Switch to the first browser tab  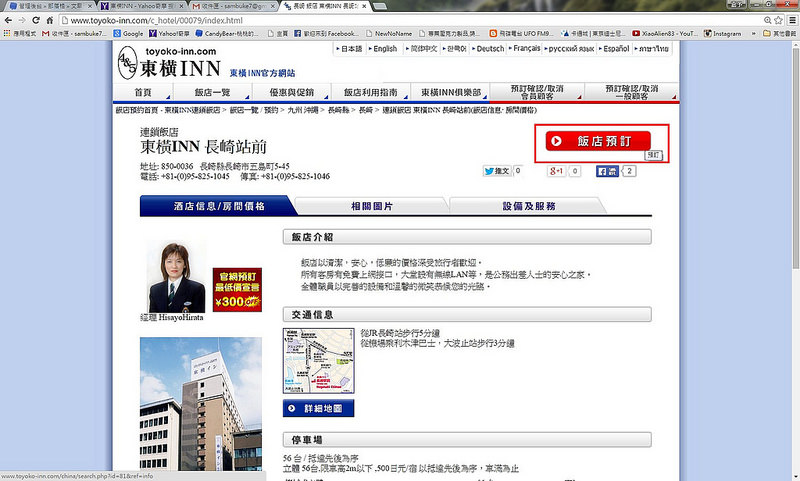tap(49, 6)
